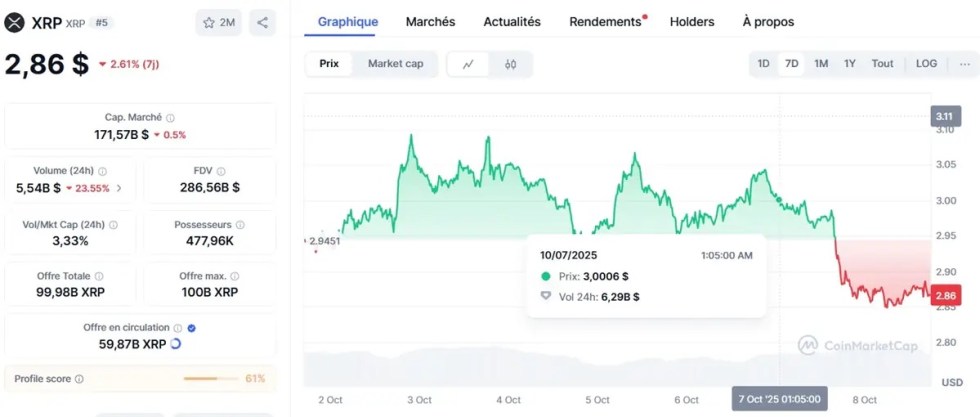Viewport: 980px width, 417px height.
Task: Switch to candlestick chart view icon
Action: (x=511, y=64)
